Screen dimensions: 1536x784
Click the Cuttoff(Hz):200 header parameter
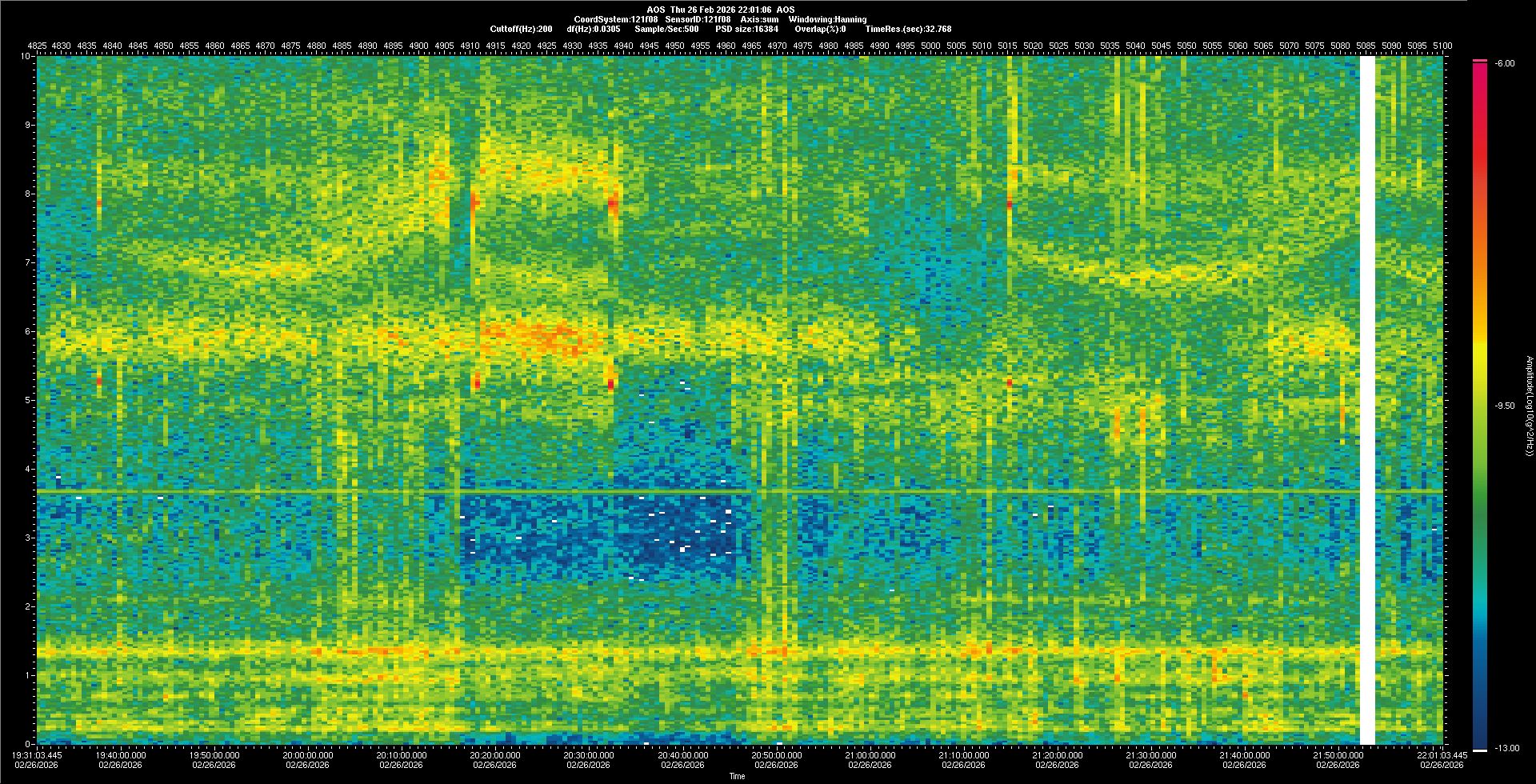click(x=521, y=29)
